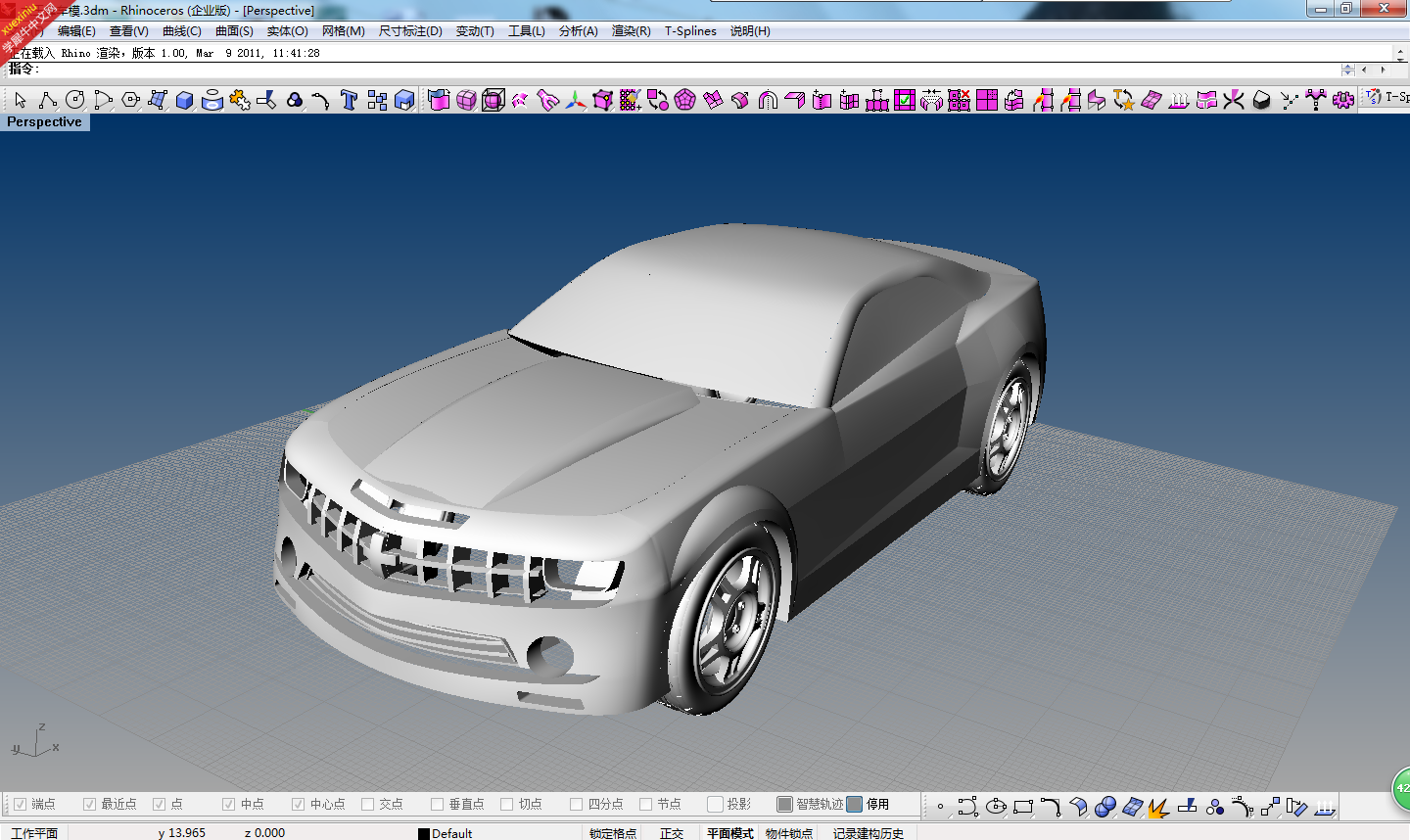Enable the 切点 (Tangent) osnap checkbox
Screen dimensions: 1410x840
pos(506,804)
